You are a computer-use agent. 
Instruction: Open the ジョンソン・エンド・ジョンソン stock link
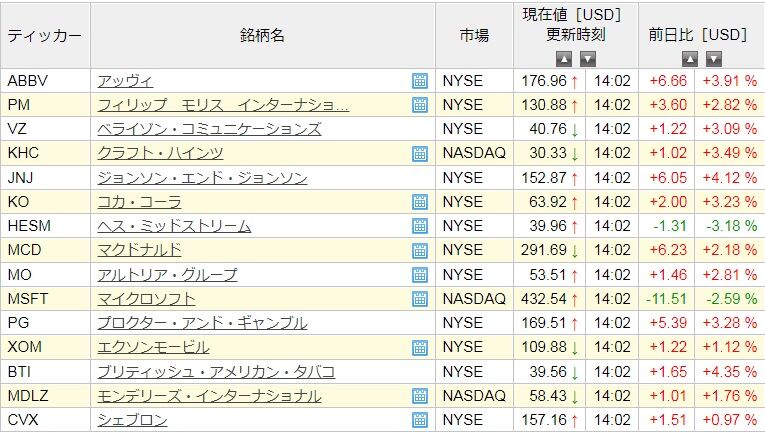click(201, 178)
